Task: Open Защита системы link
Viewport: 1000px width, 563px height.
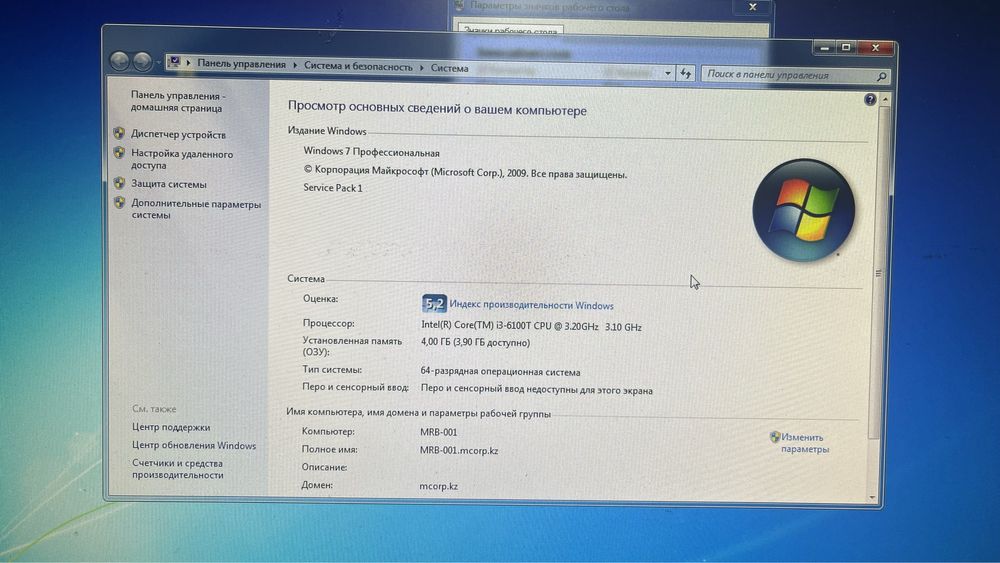Action: (x=169, y=184)
